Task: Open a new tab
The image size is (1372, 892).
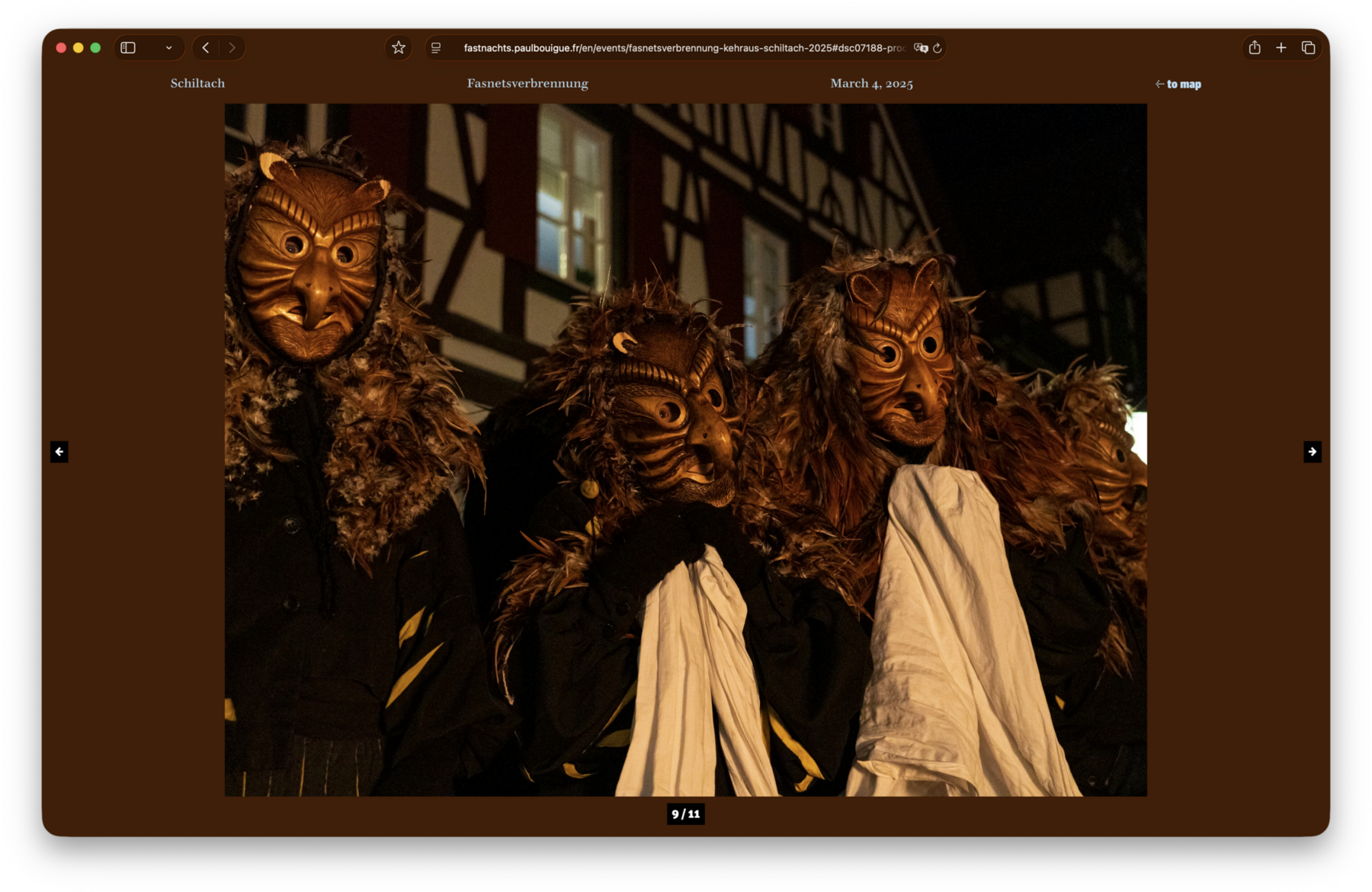Action: click(x=1281, y=48)
